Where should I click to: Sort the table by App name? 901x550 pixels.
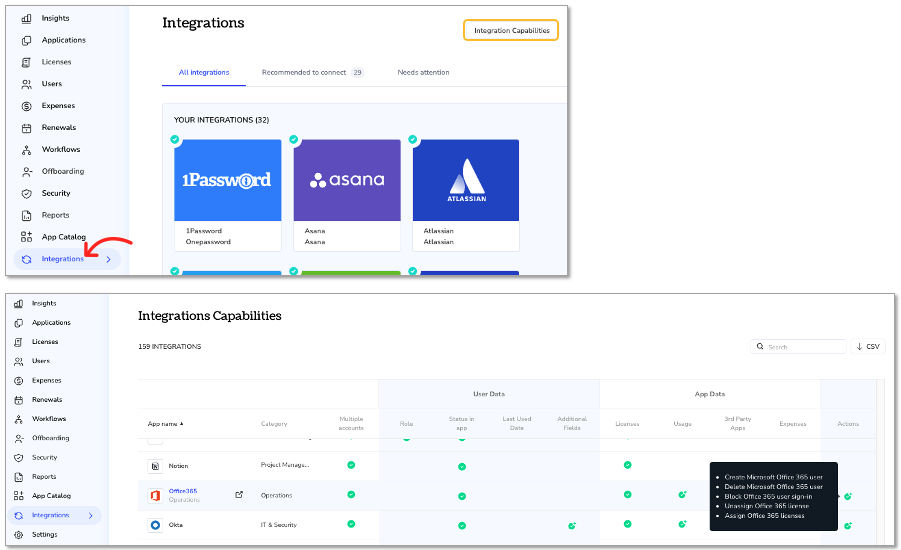(x=165, y=424)
